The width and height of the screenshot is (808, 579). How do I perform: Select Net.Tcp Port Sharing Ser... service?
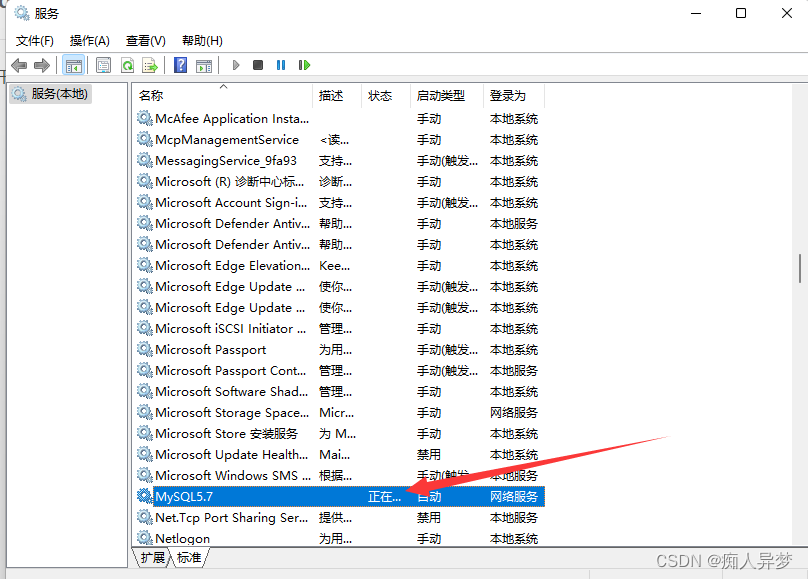click(340, 518)
